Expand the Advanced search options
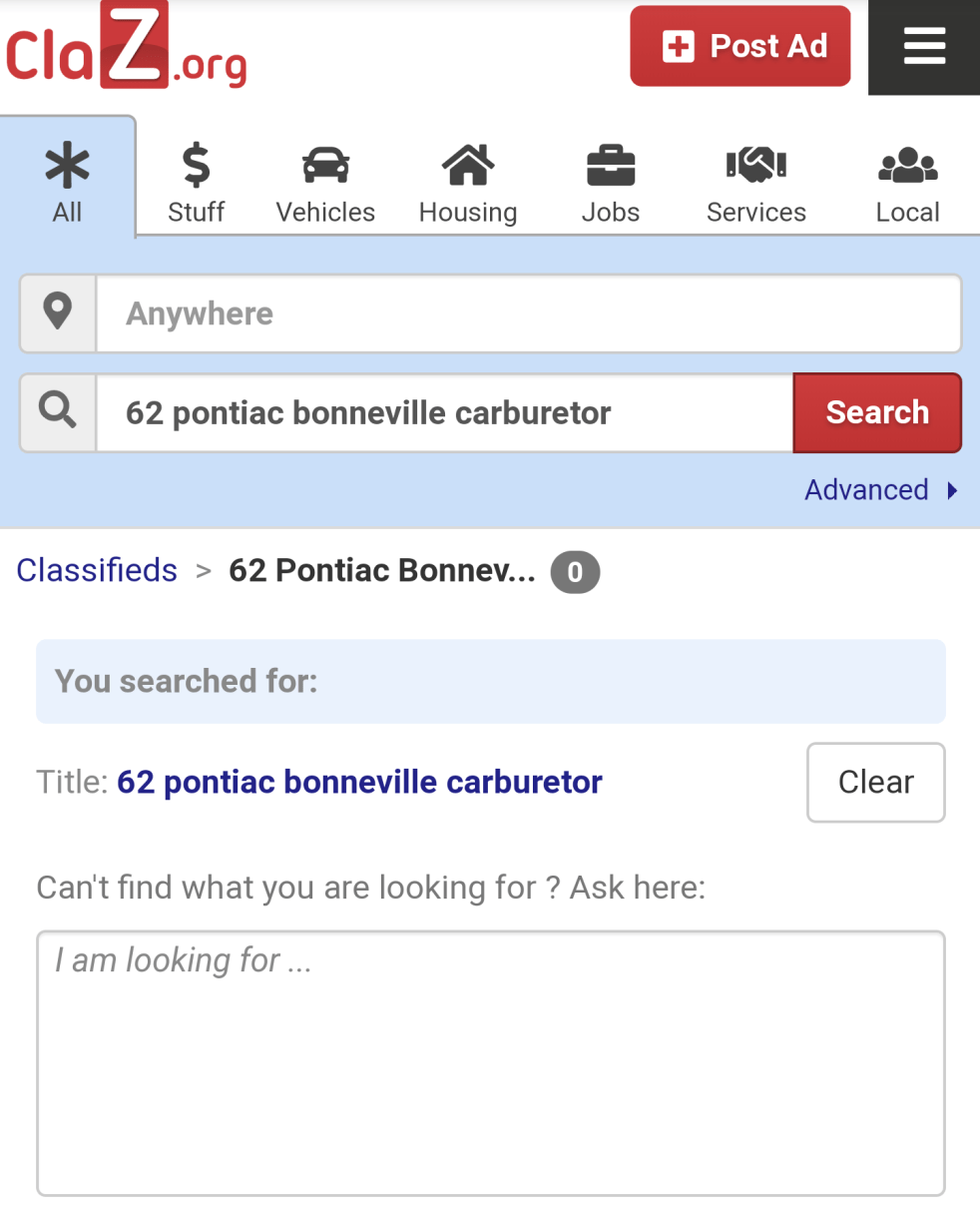Viewport: 980px width, 1220px height. point(880,490)
